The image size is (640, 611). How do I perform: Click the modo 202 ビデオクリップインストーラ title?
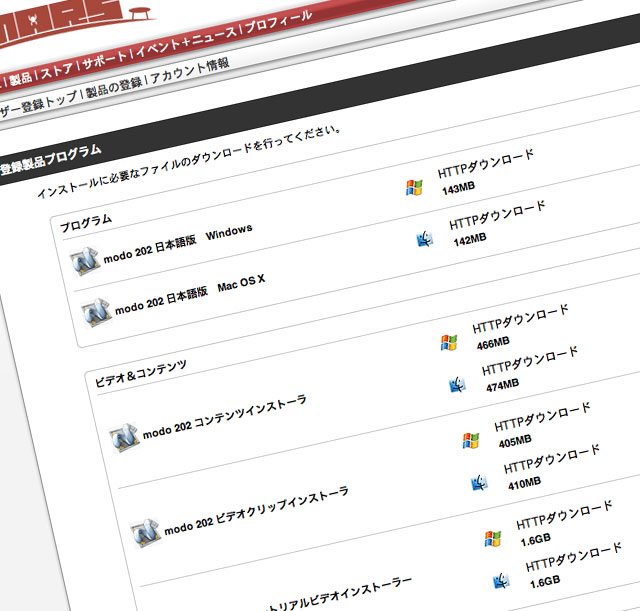pos(256,511)
